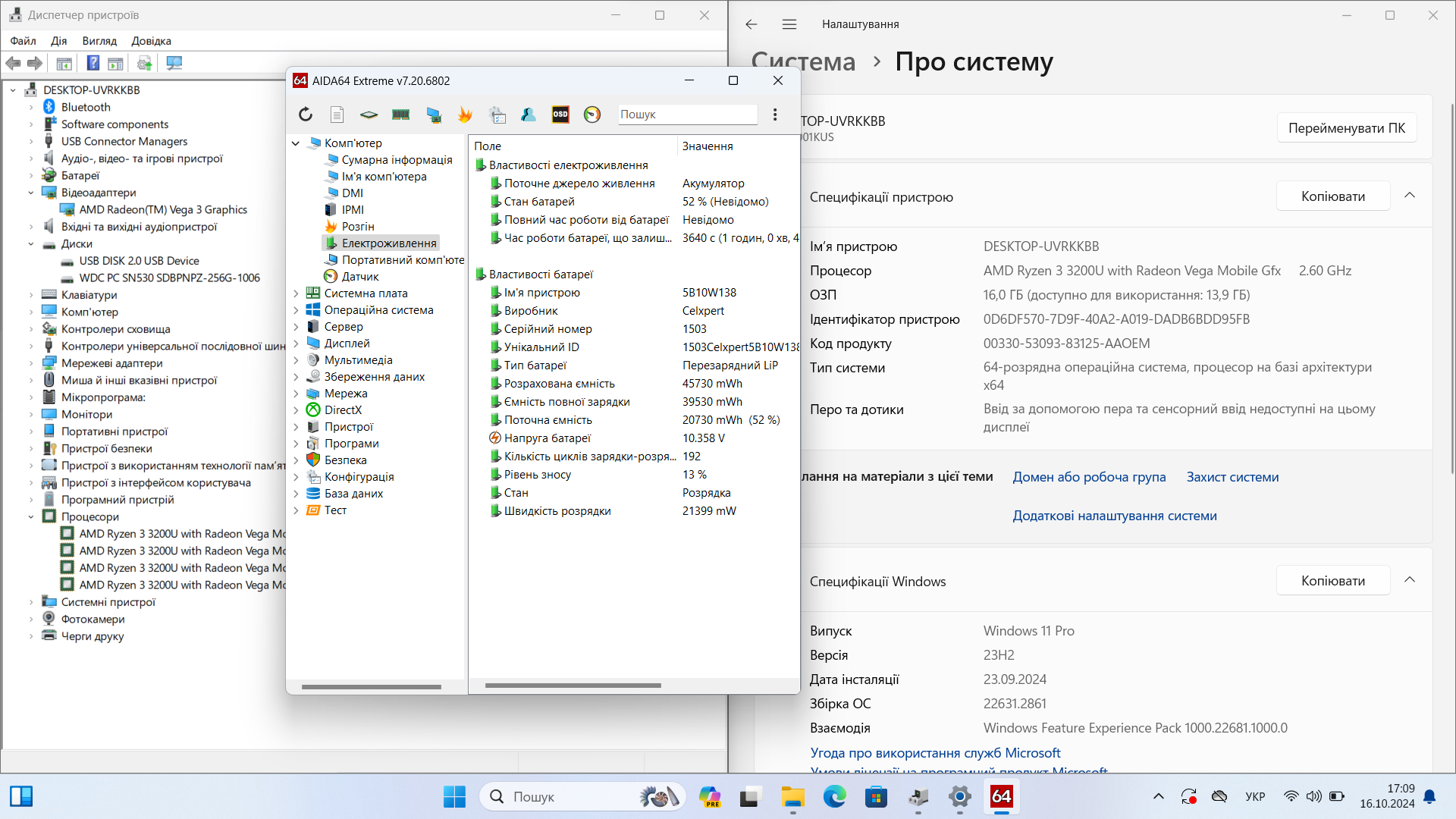Open Угода про використання служб Microsoft link
The height and width of the screenshot is (819, 1456).
coord(935,753)
